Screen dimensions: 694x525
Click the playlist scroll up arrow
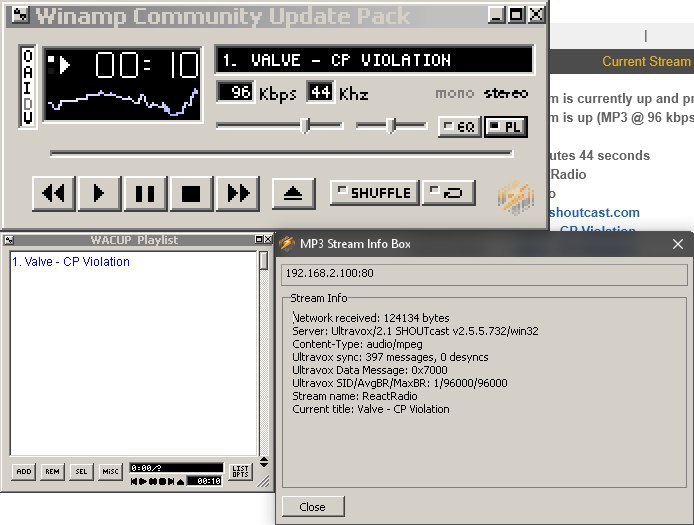click(264, 459)
